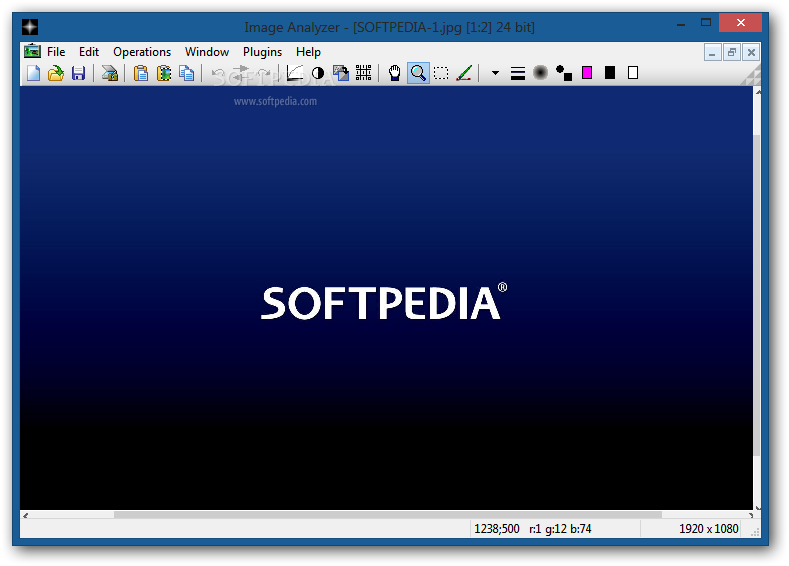Click the 1920 x 1080 size readout
Image resolution: width=789 pixels, height=566 pixels.
point(708,529)
